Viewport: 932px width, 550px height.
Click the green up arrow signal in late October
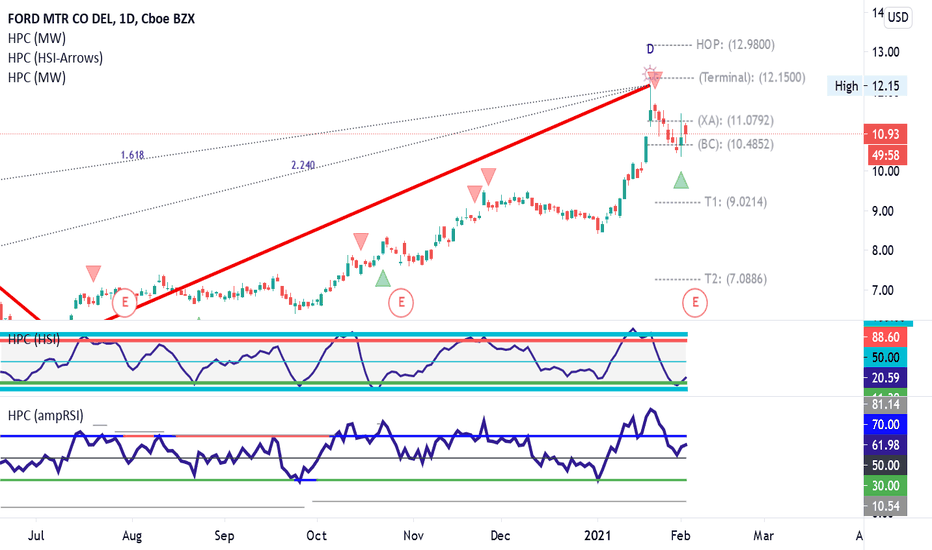tap(383, 278)
